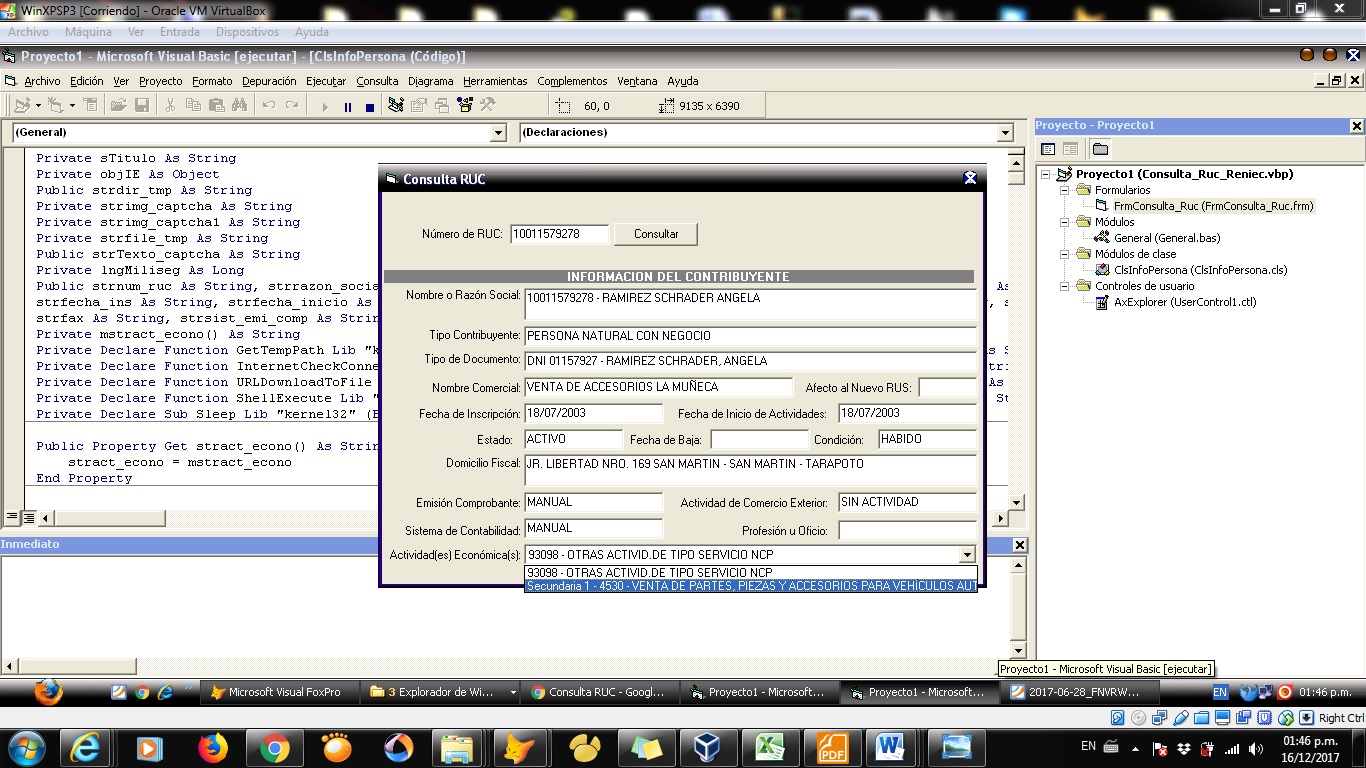The height and width of the screenshot is (768, 1366).
Task: Open Word from the Windows taskbar
Action: pyautogui.click(x=889, y=748)
